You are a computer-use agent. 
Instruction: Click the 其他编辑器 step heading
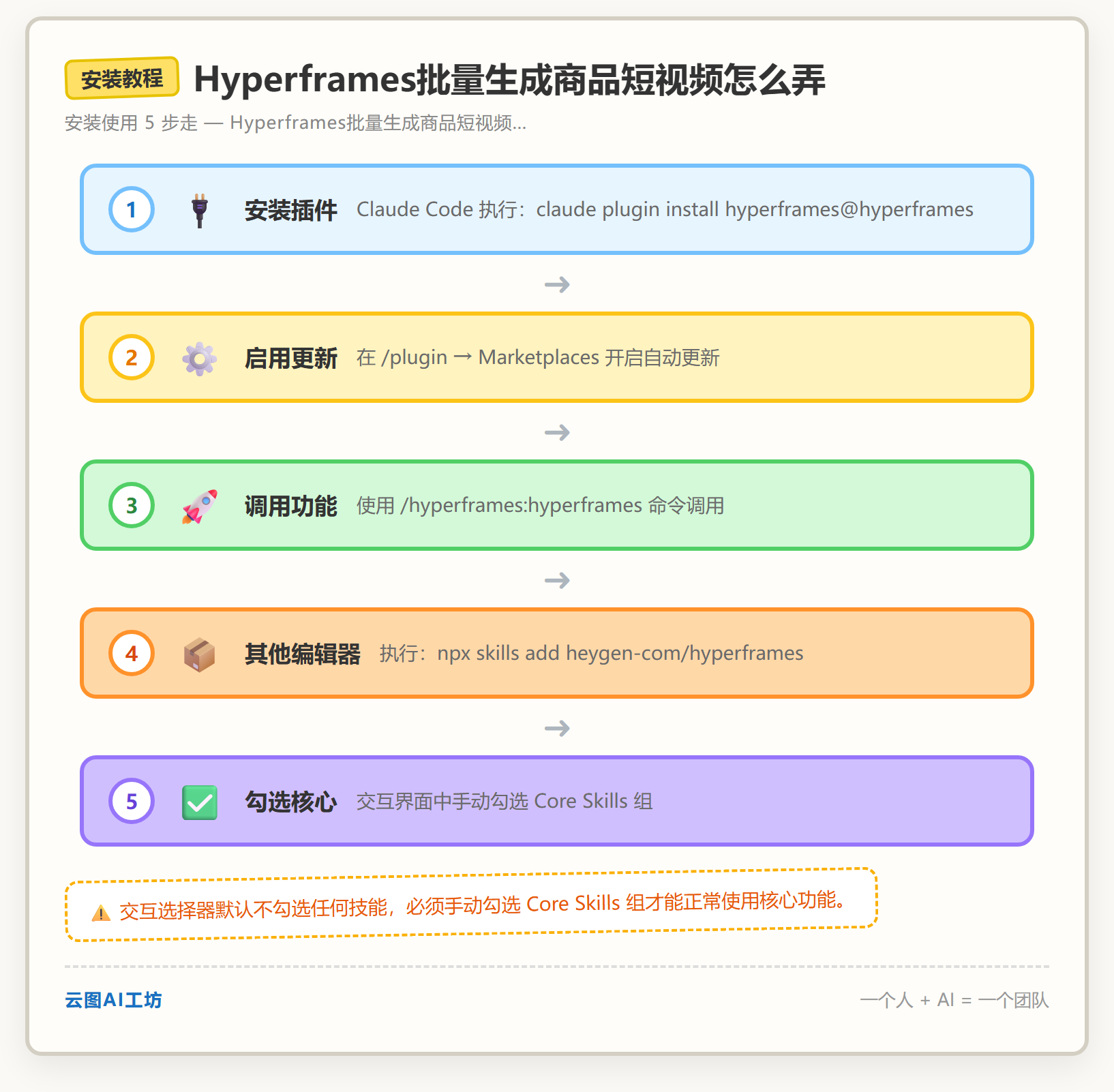(x=303, y=654)
